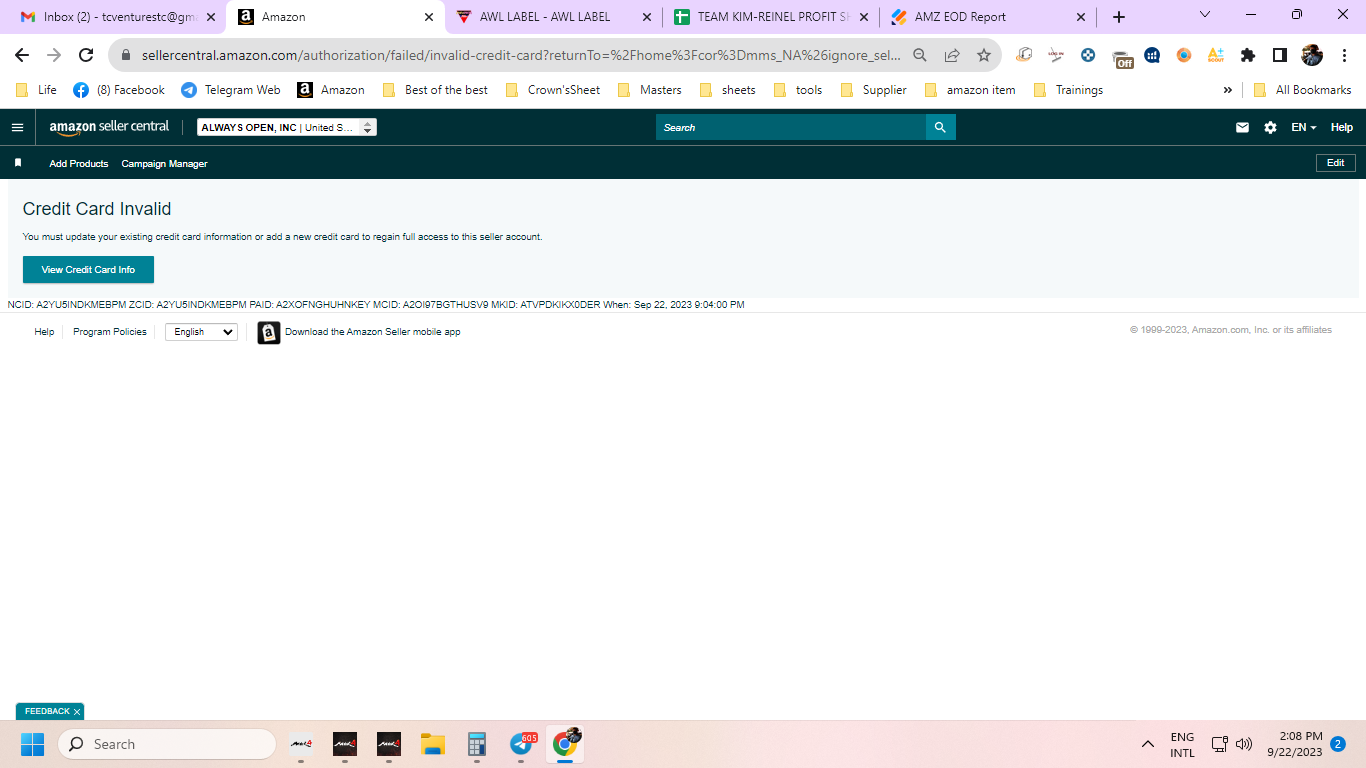
Task: Open the All Bookmarks folder
Action: coord(1302,90)
